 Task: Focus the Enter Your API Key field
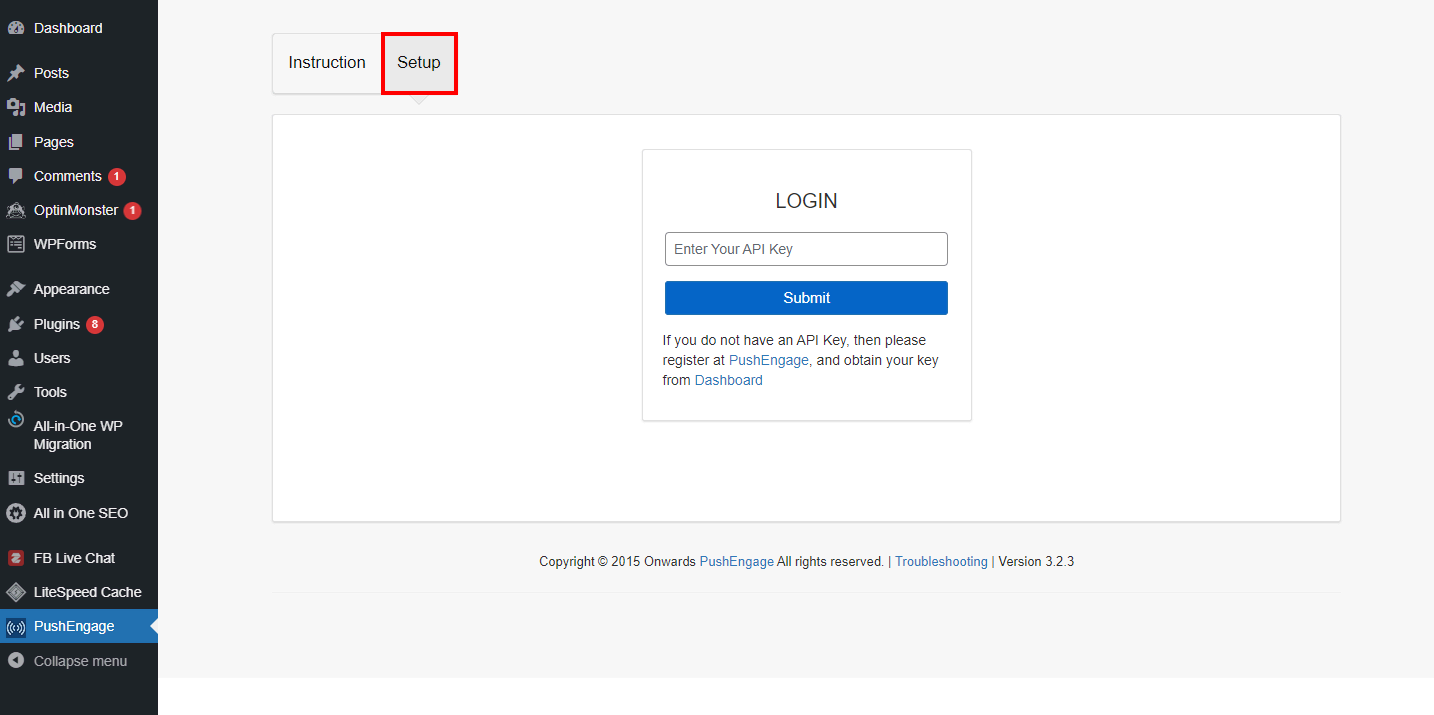tap(806, 249)
